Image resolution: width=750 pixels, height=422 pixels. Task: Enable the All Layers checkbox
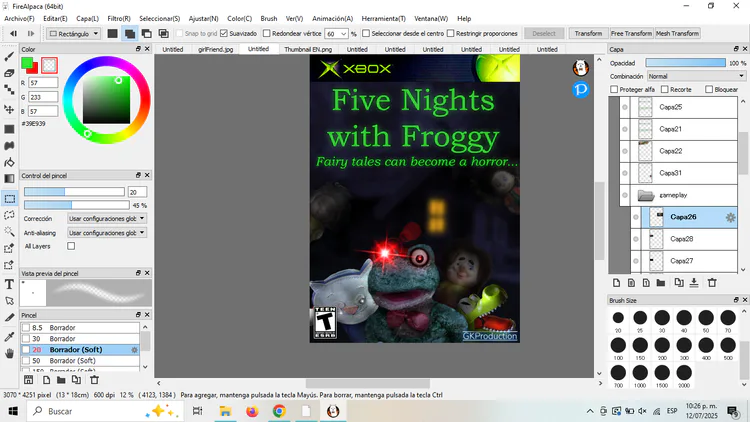(71, 246)
